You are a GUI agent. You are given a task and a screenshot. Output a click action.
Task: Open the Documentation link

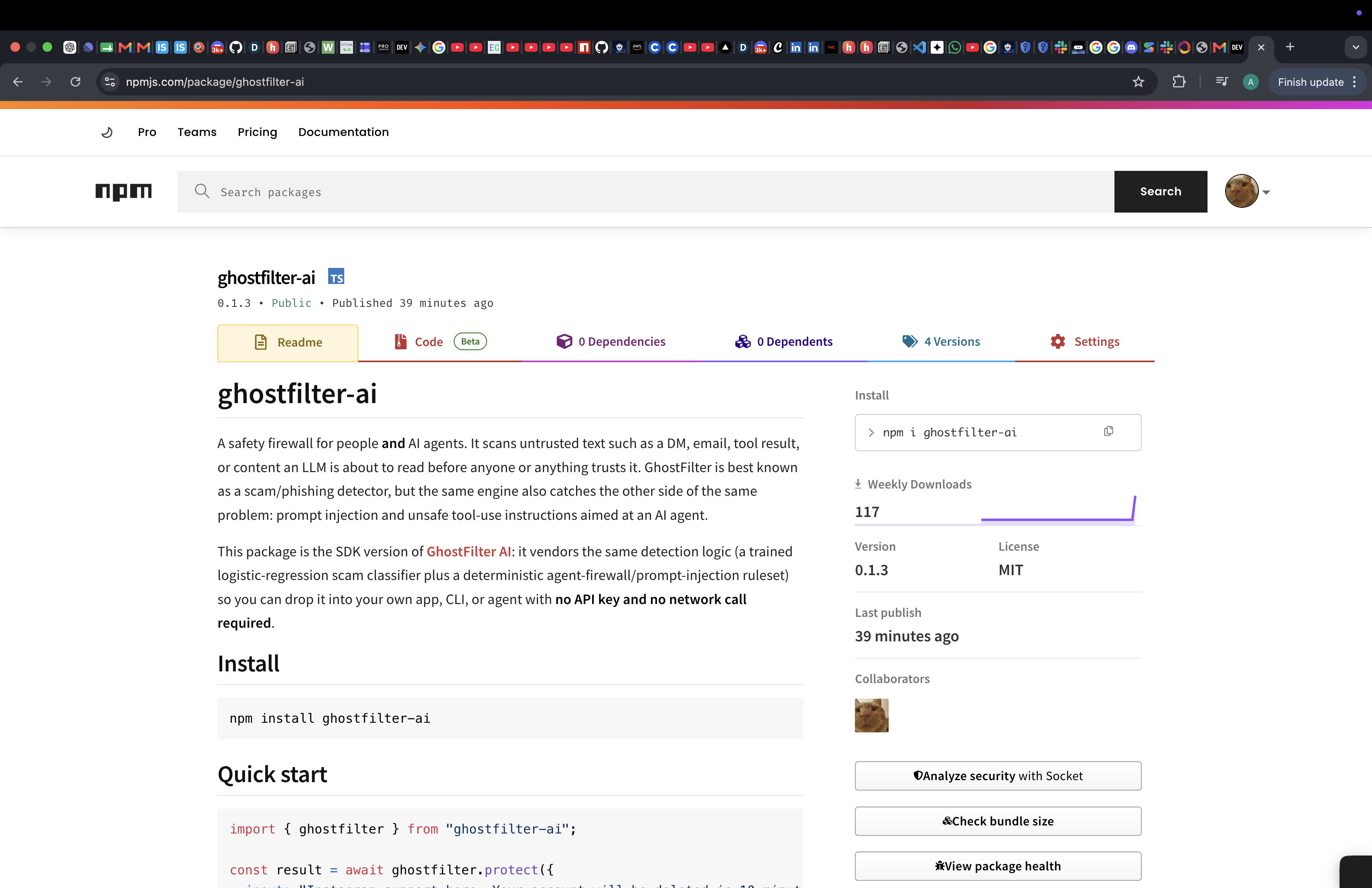click(x=343, y=132)
